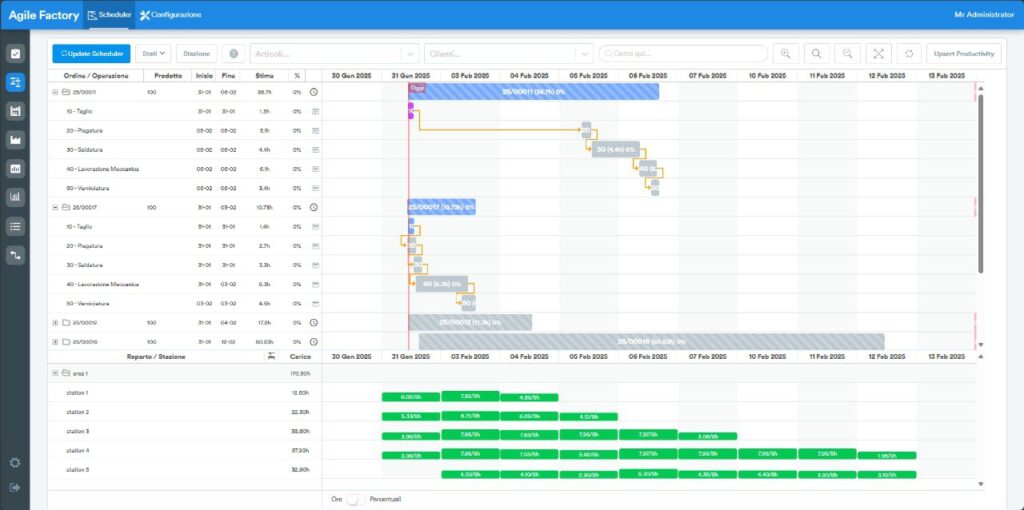Click the Upsert Productivity button
The height and width of the screenshot is (510, 1024).
click(964, 54)
